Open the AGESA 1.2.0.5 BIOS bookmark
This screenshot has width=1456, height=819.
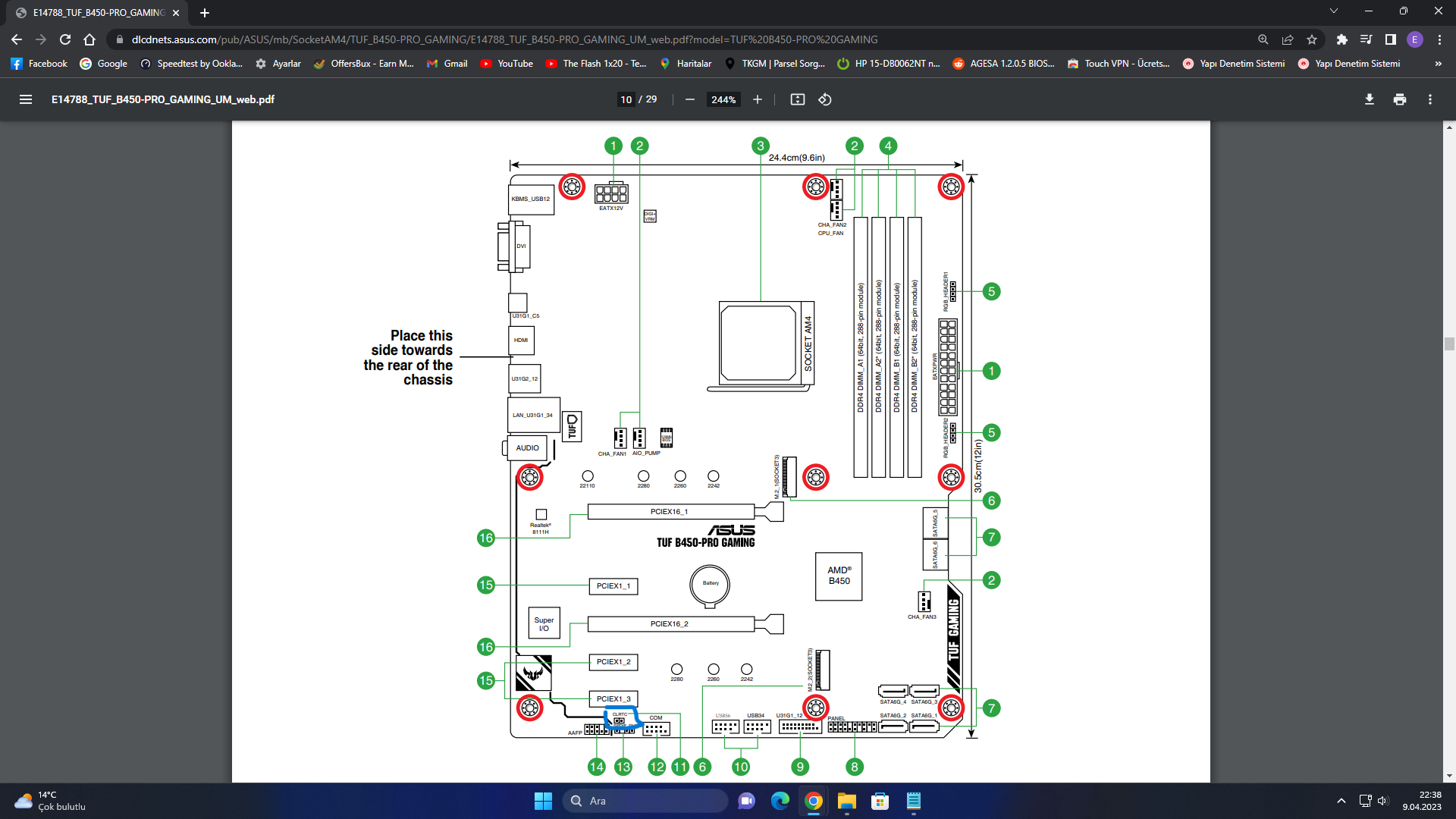click(1004, 64)
